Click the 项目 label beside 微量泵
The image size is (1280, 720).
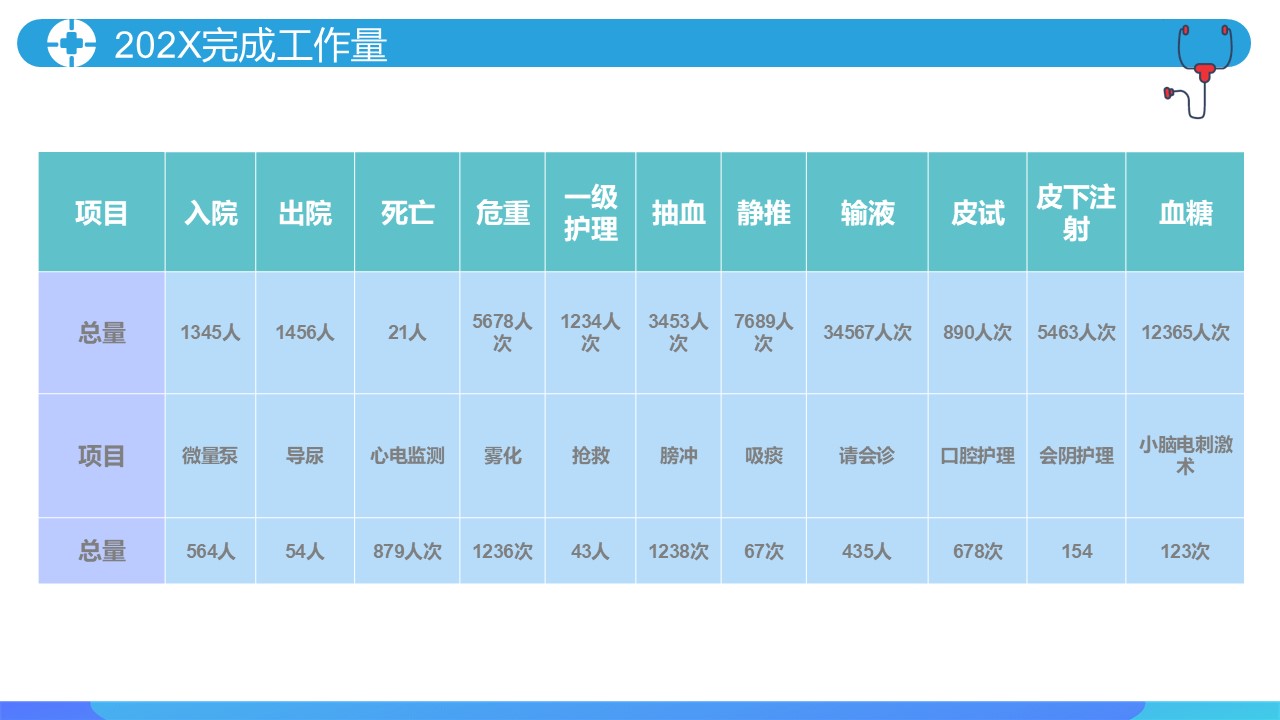[x=102, y=456]
